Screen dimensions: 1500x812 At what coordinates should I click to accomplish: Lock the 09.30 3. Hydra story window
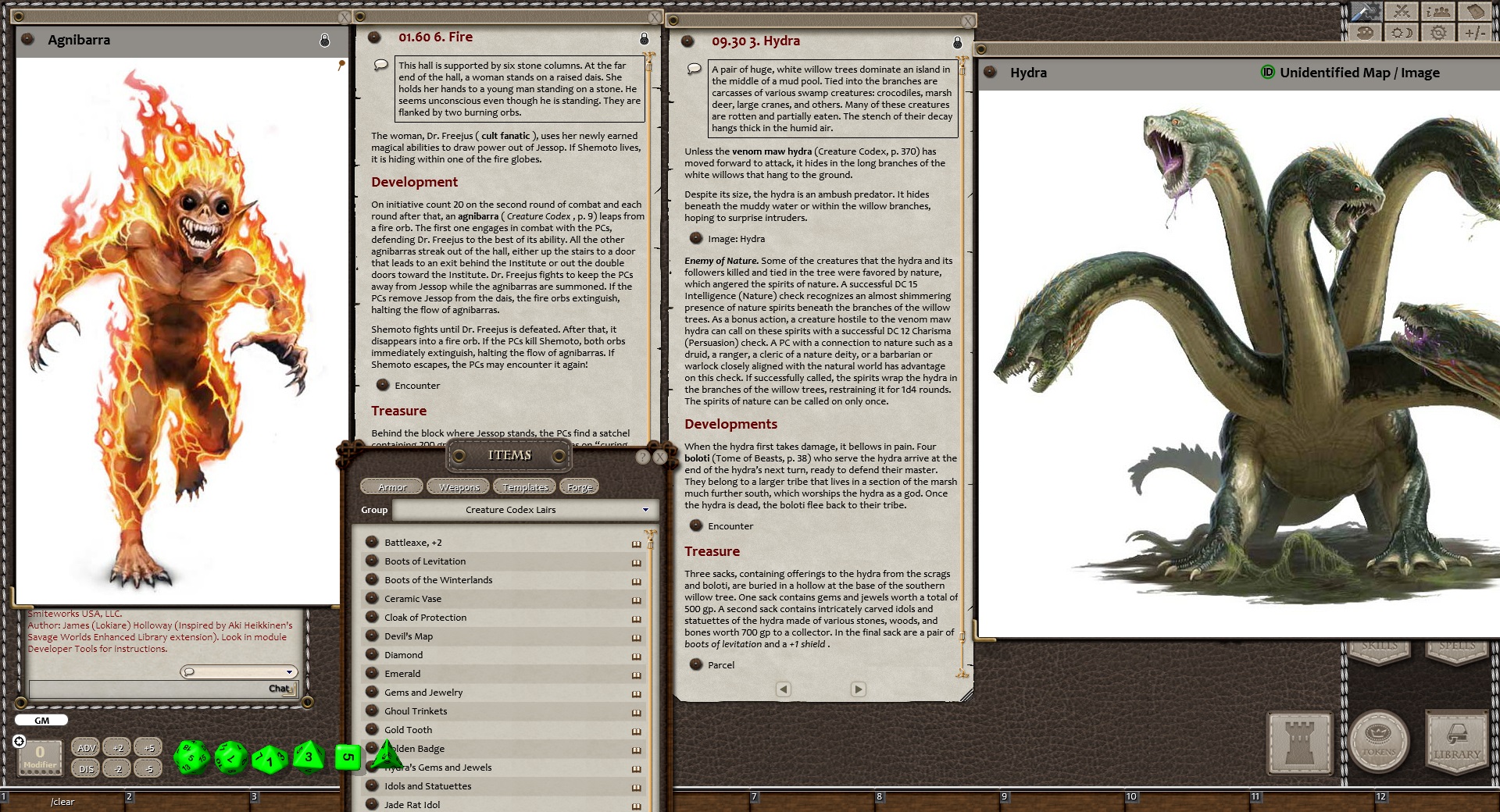tap(957, 43)
